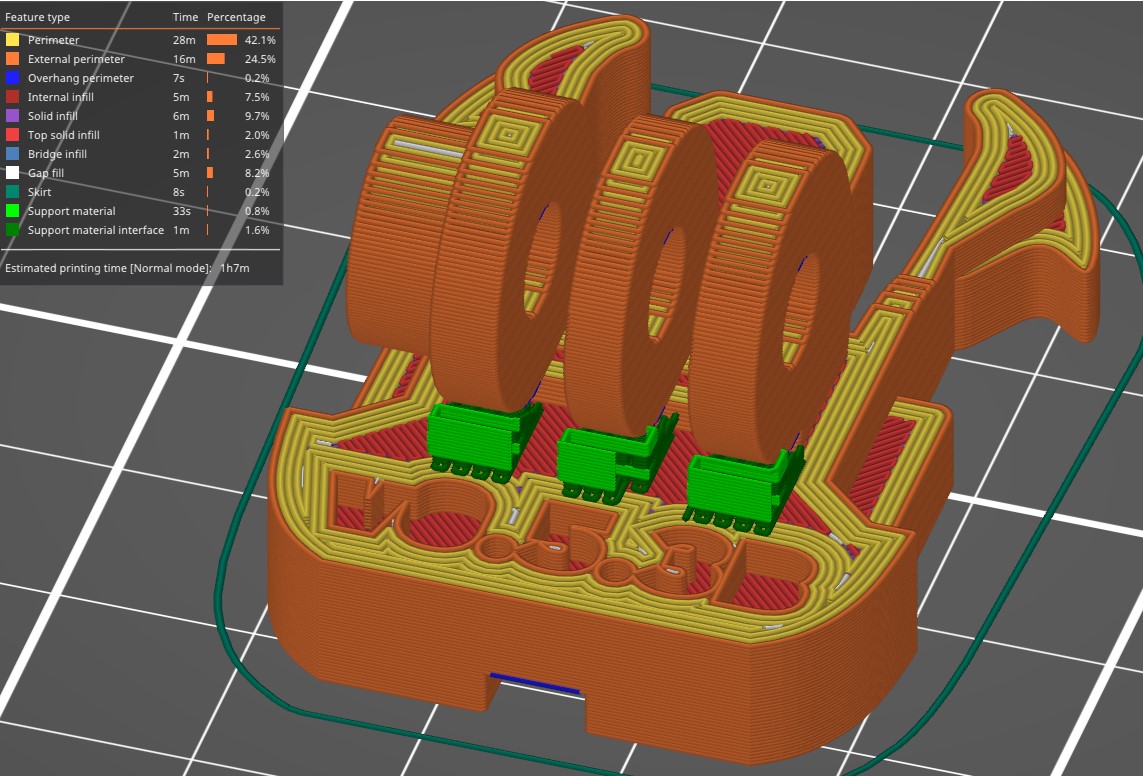Click the 42.1% percentage value
Viewport: 1143px width, 776px height.
260,40
